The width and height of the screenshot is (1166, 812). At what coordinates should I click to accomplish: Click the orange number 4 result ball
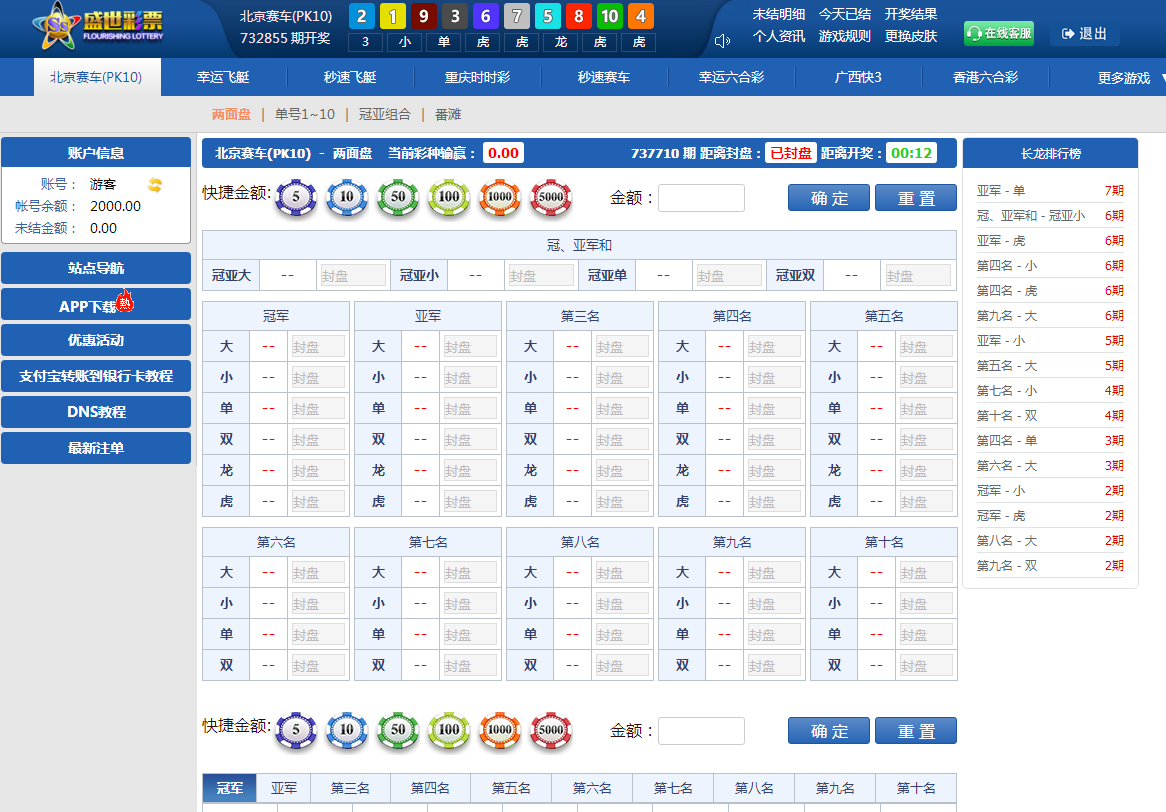641,16
